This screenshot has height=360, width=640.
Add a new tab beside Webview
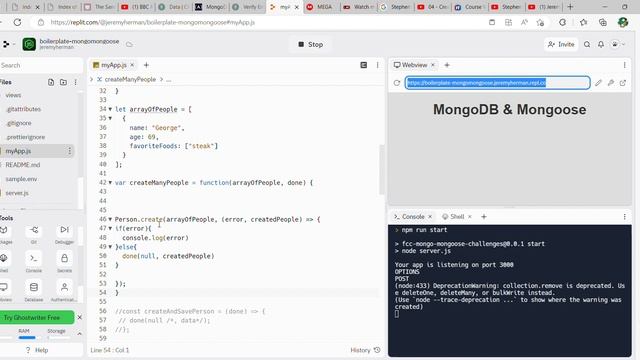click(447, 65)
